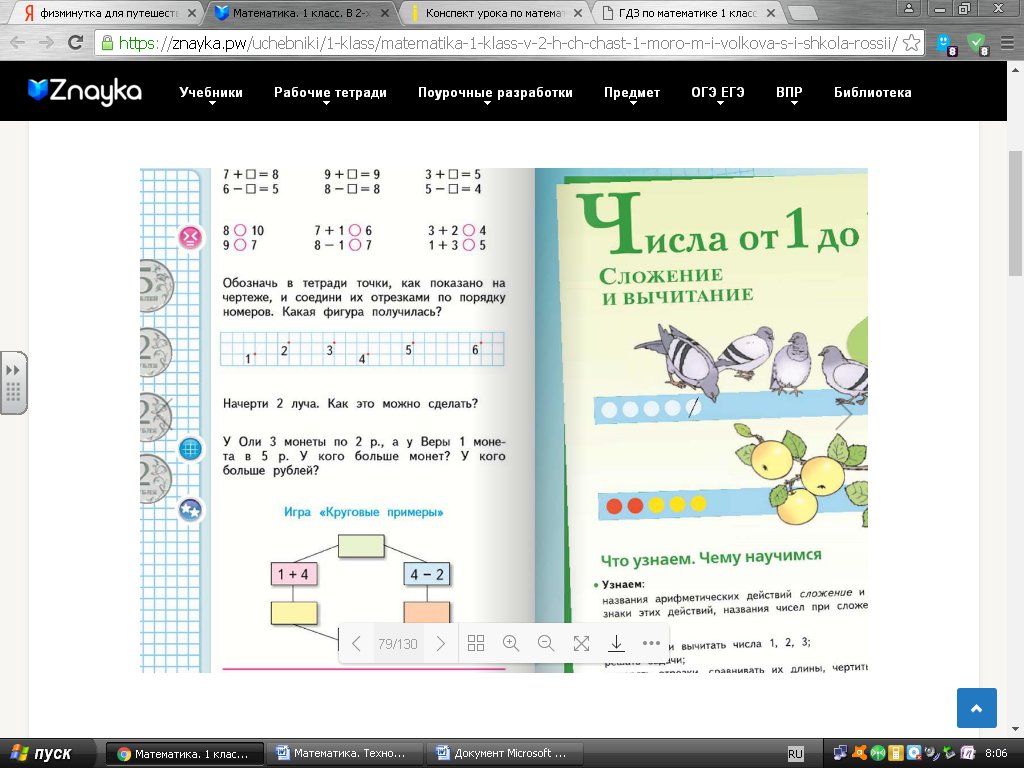The height and width of the screenshot is (768, 1024).
Task: Bookmark this page with the star icon
Action: (912, 44)
